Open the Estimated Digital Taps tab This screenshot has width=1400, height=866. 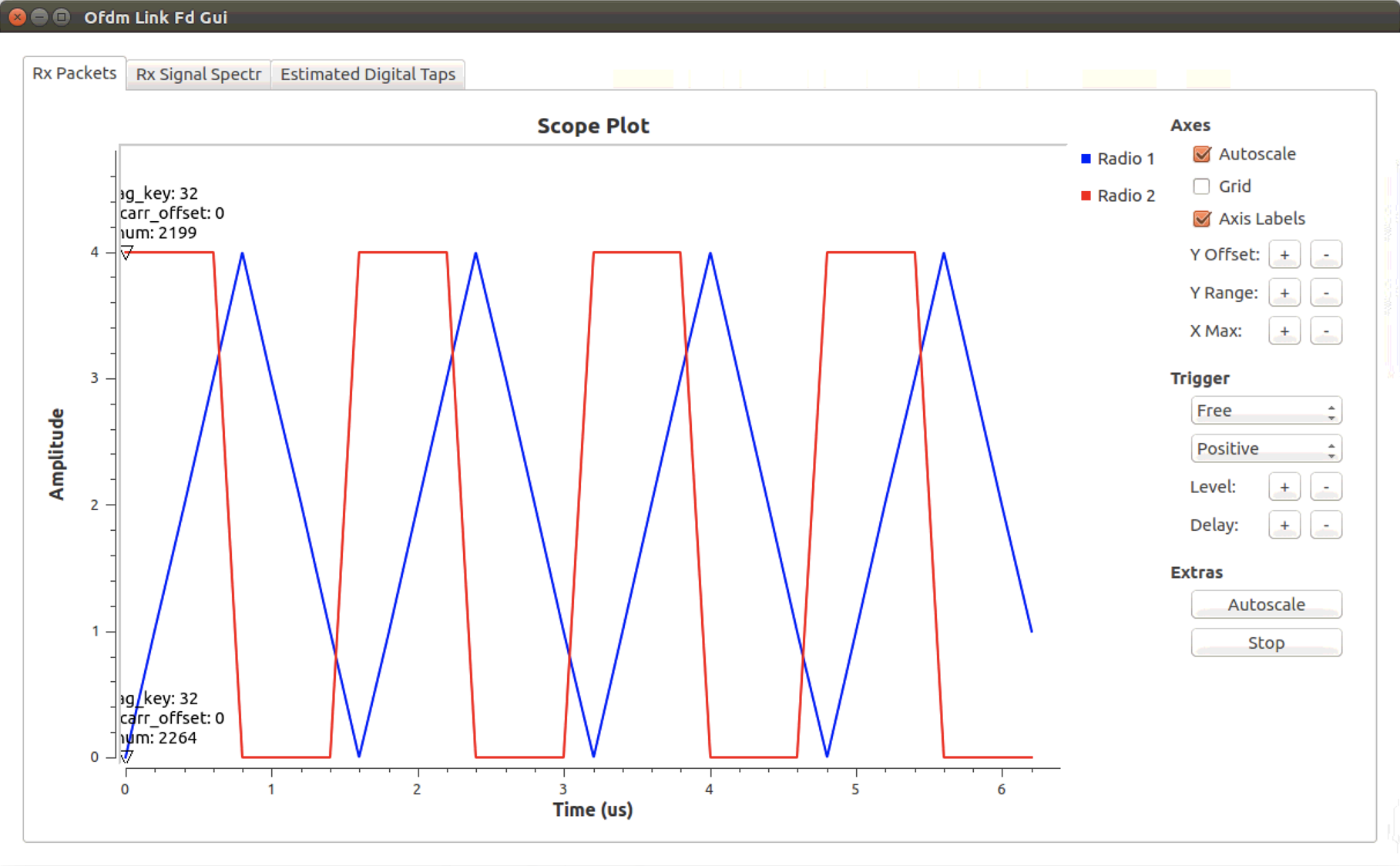(368, 75)
